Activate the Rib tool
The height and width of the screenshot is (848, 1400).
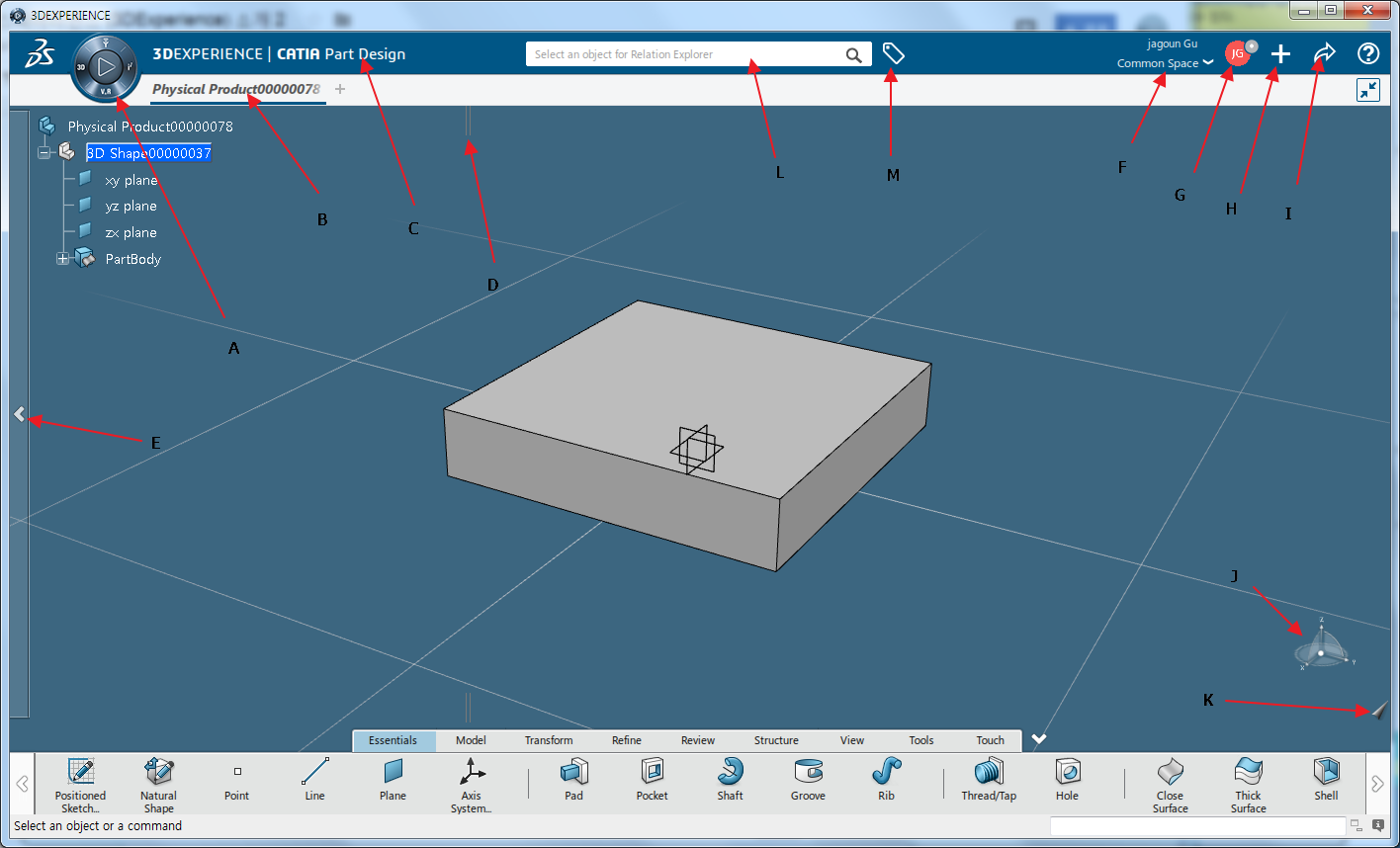coord(886,780)
